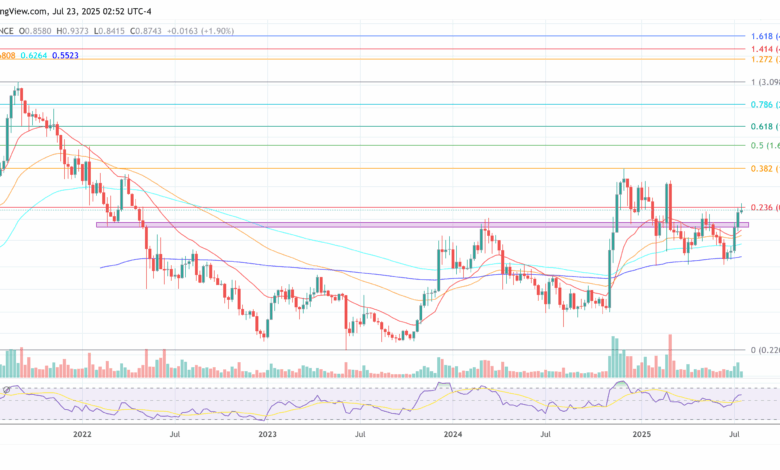Click the 1.618 Fibonacci extension label

(764, 36)
